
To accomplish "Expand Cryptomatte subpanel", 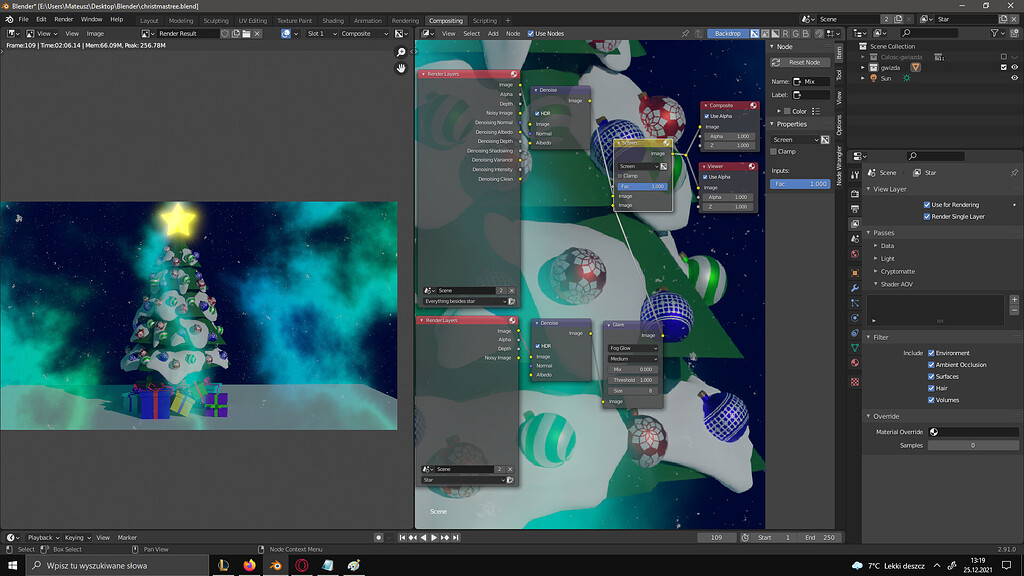I will (x=876, y=271).
